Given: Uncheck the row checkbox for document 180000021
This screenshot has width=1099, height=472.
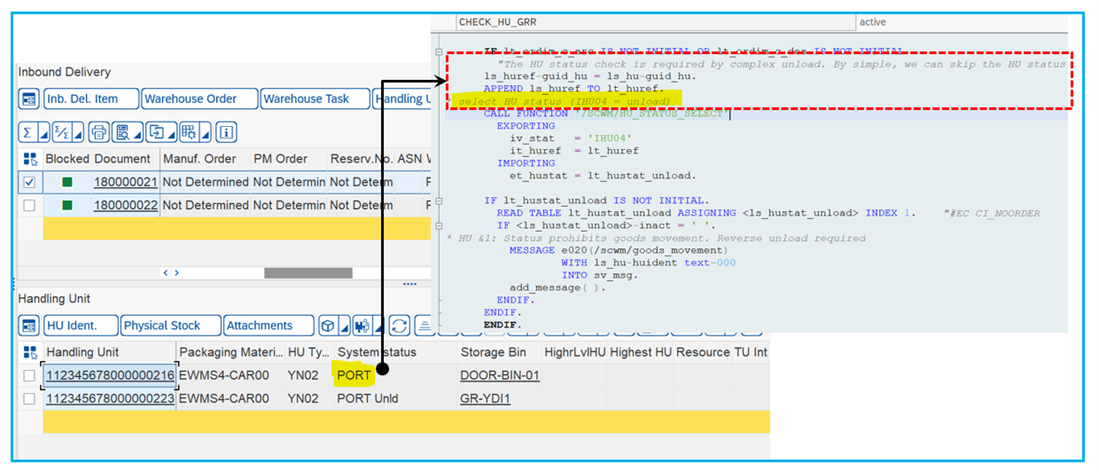Looking at the screenshot, I should (x=30, y=182).
